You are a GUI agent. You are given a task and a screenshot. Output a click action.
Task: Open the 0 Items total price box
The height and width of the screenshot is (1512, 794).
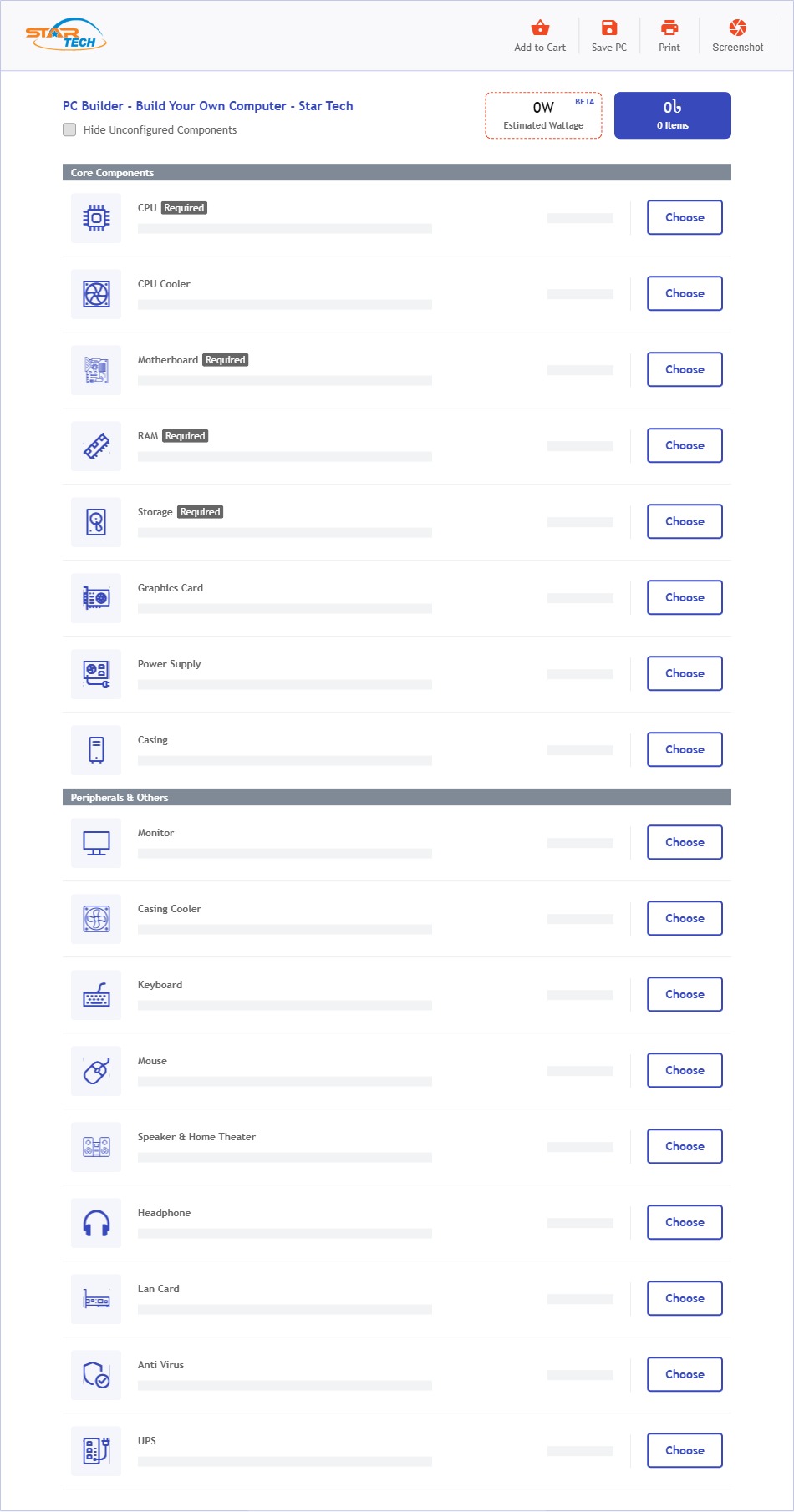pyautogui.click(x=673, y=115)
